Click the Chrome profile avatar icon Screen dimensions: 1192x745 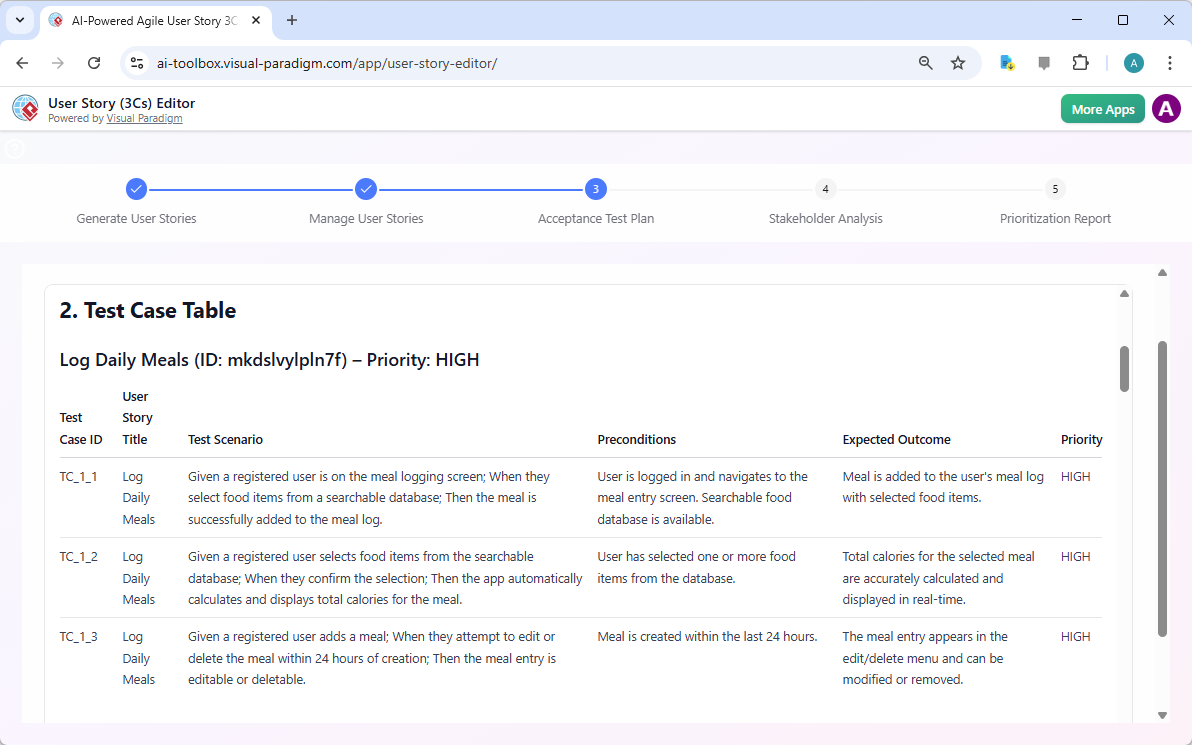[1133, 62]
